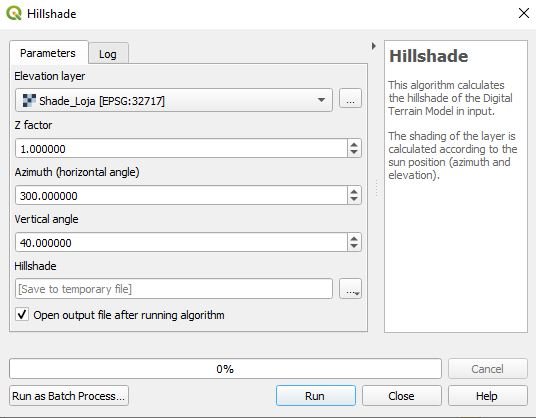Viewport: 536px width, 418px height.
Task: Click the QGIS logo icon in title bar
Action: (x=14, y=13)
